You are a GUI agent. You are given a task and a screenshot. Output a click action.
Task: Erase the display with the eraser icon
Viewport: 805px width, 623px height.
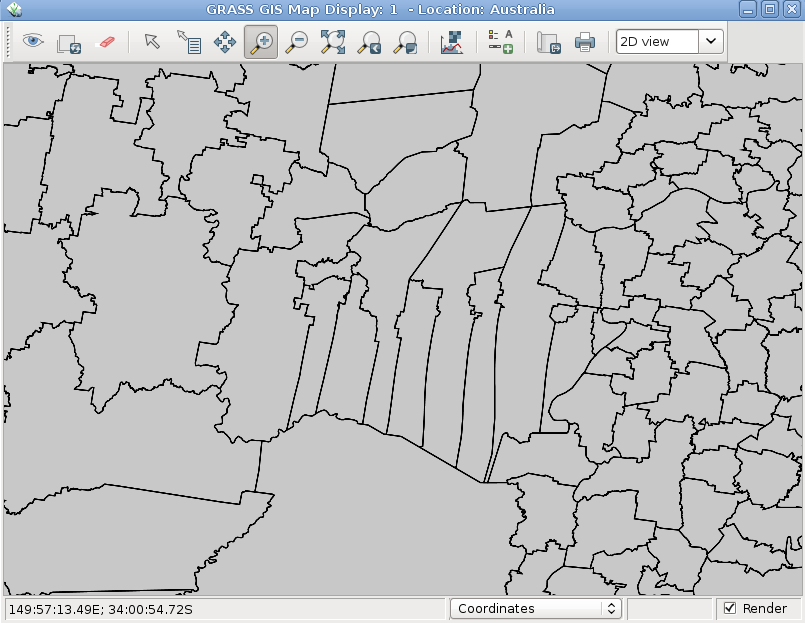(105, 42)
